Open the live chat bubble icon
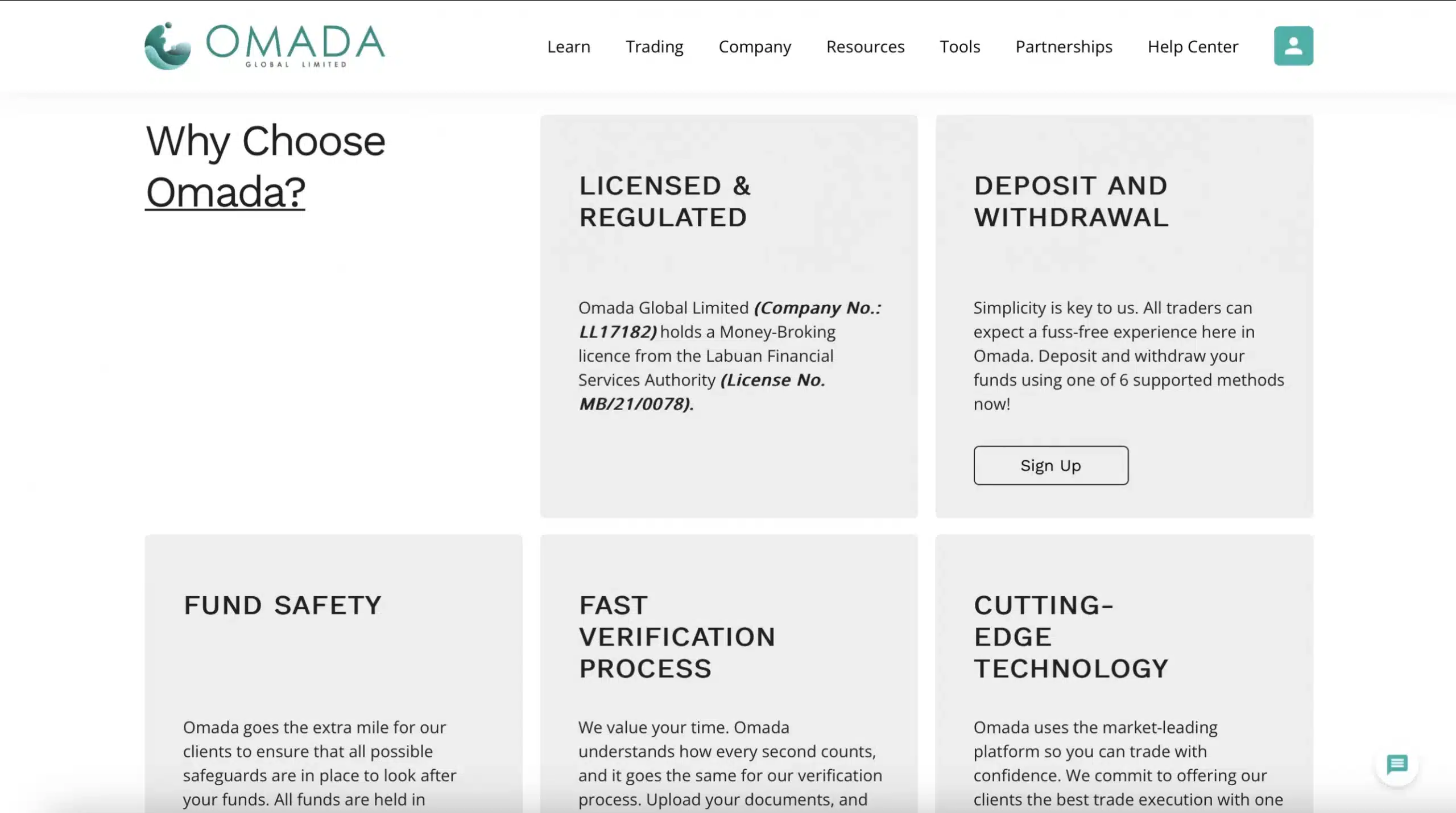The height and width of the screenshot is (813, 1456). tap(1397, 765)
